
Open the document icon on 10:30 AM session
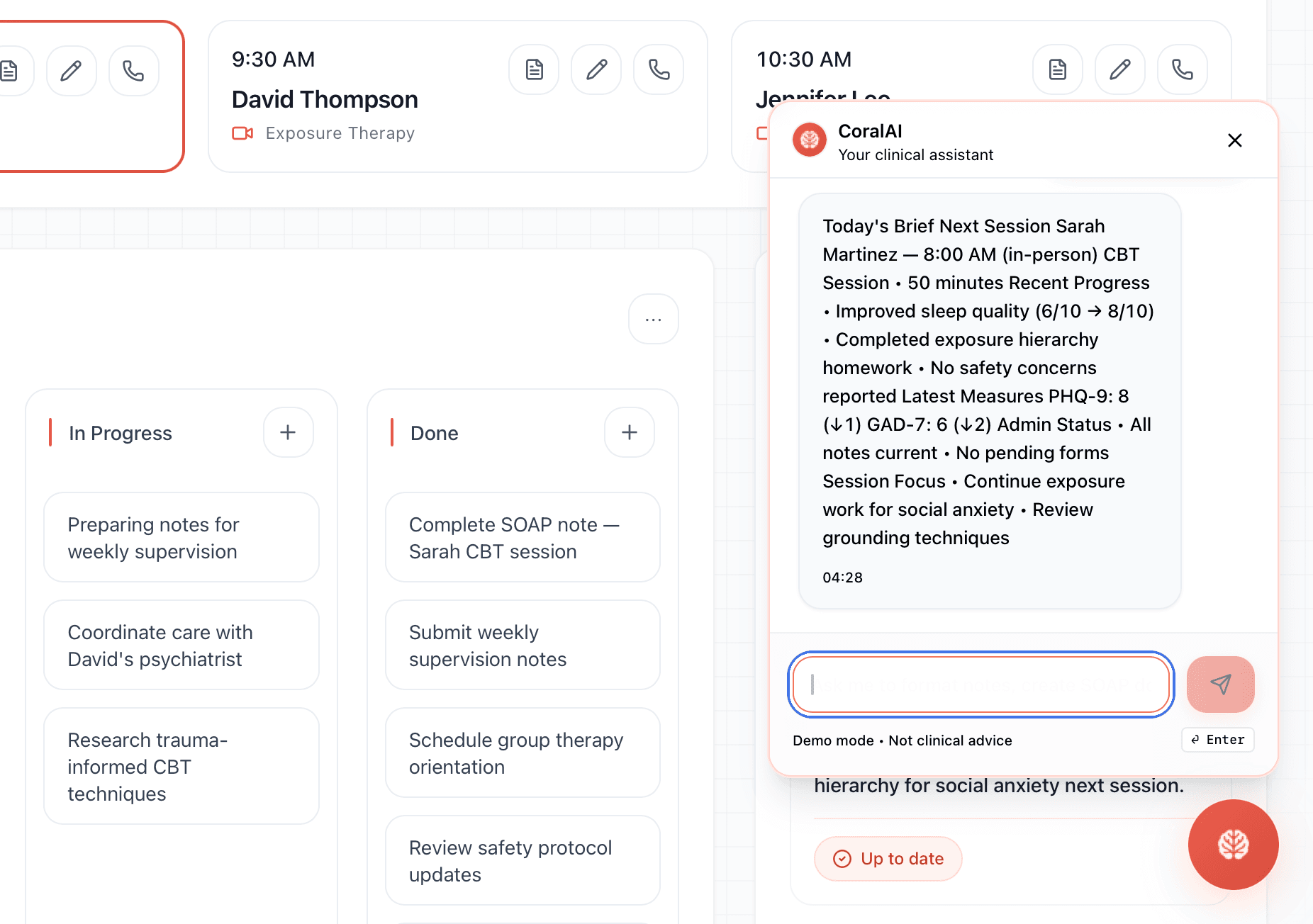point(1057,69)
